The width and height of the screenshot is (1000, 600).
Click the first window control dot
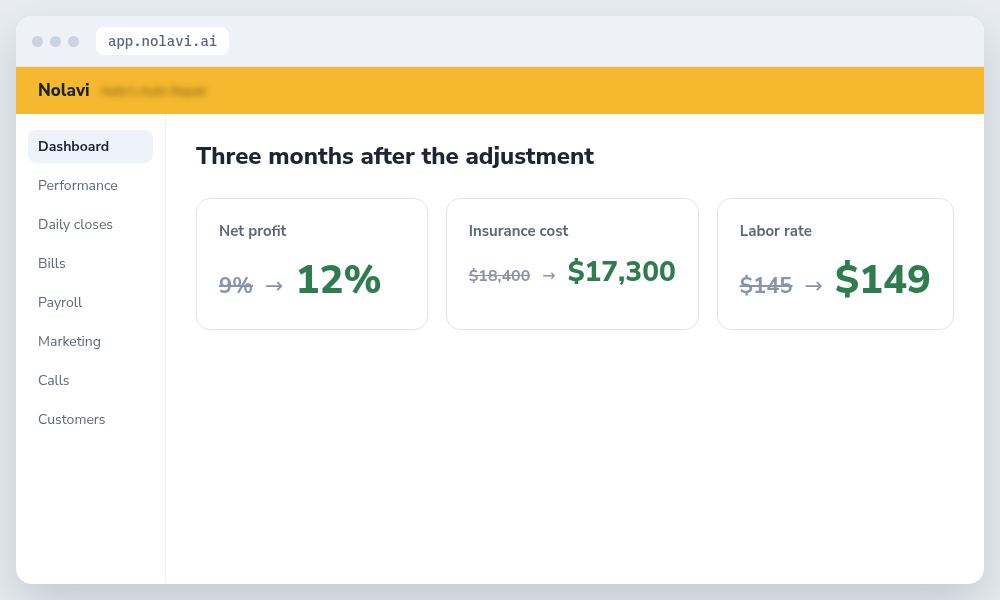(x=38, y=41)
